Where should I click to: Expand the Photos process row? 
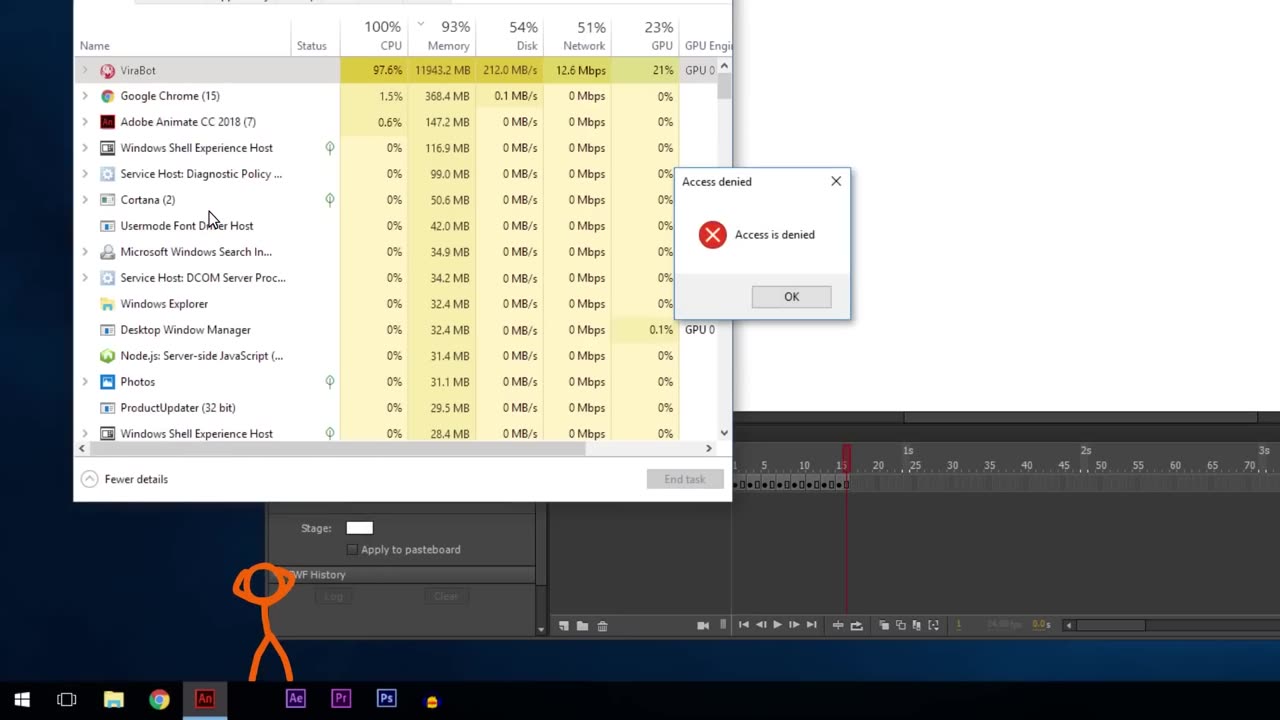[84, 382]
